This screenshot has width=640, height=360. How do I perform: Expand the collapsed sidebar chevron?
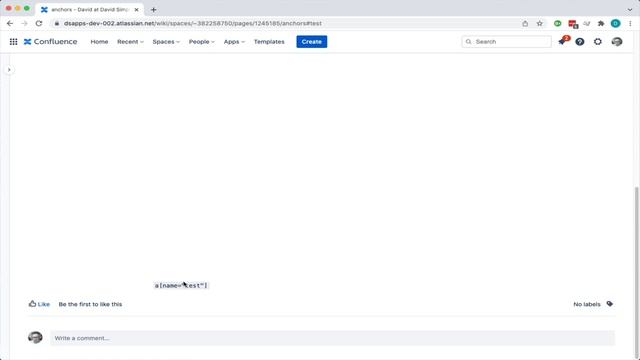9,70
